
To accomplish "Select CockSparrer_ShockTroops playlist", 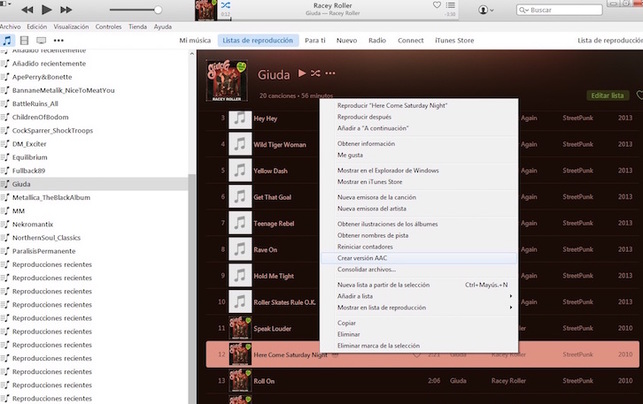I will [x=52, y=130].
